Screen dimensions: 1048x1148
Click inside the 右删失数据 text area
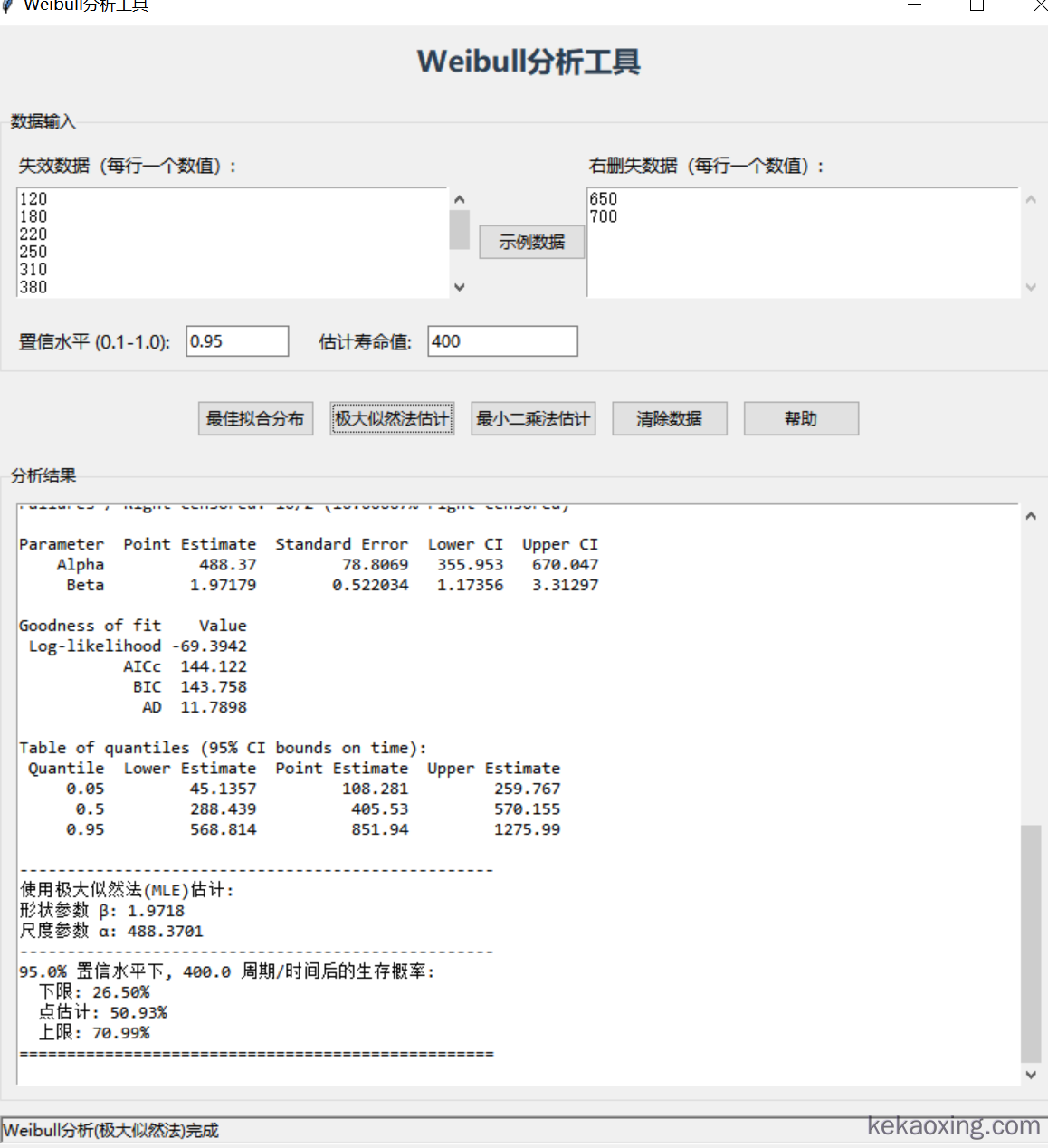tap(802, 243)
